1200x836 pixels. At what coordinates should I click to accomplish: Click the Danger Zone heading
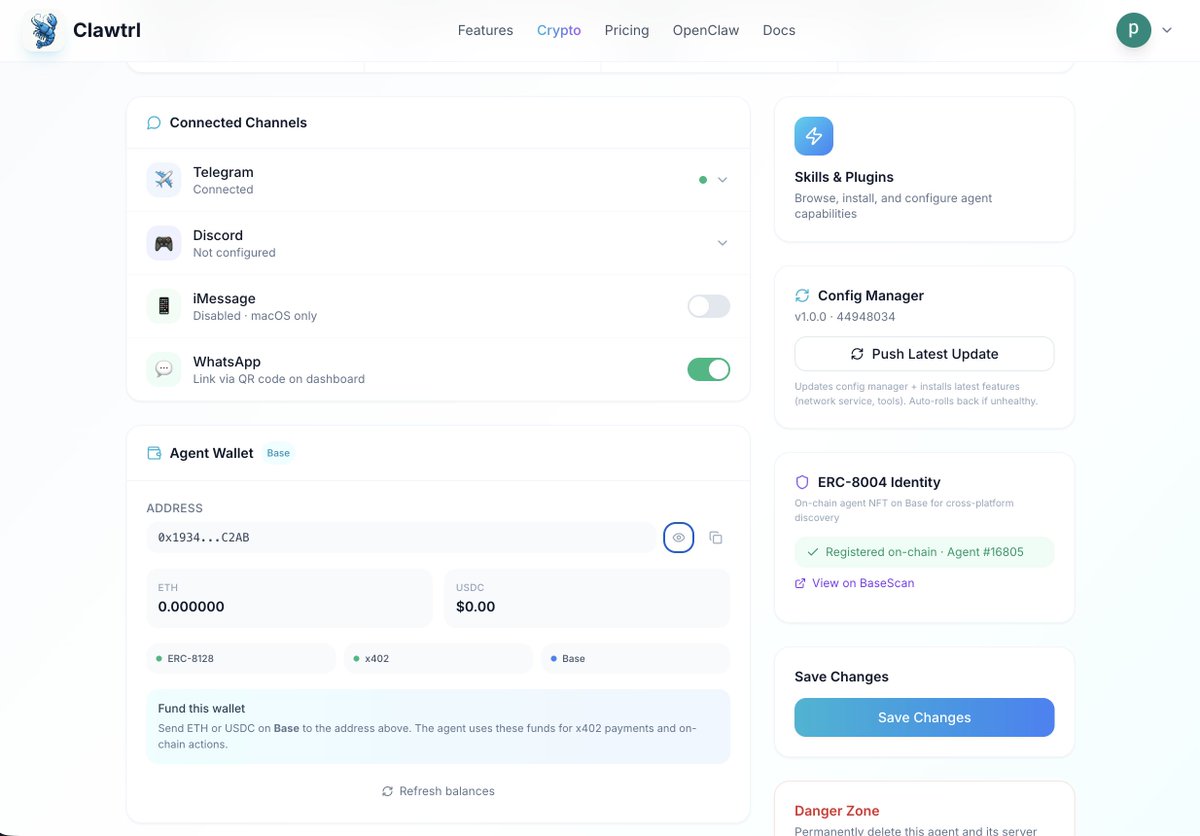[x=837, y=811]
